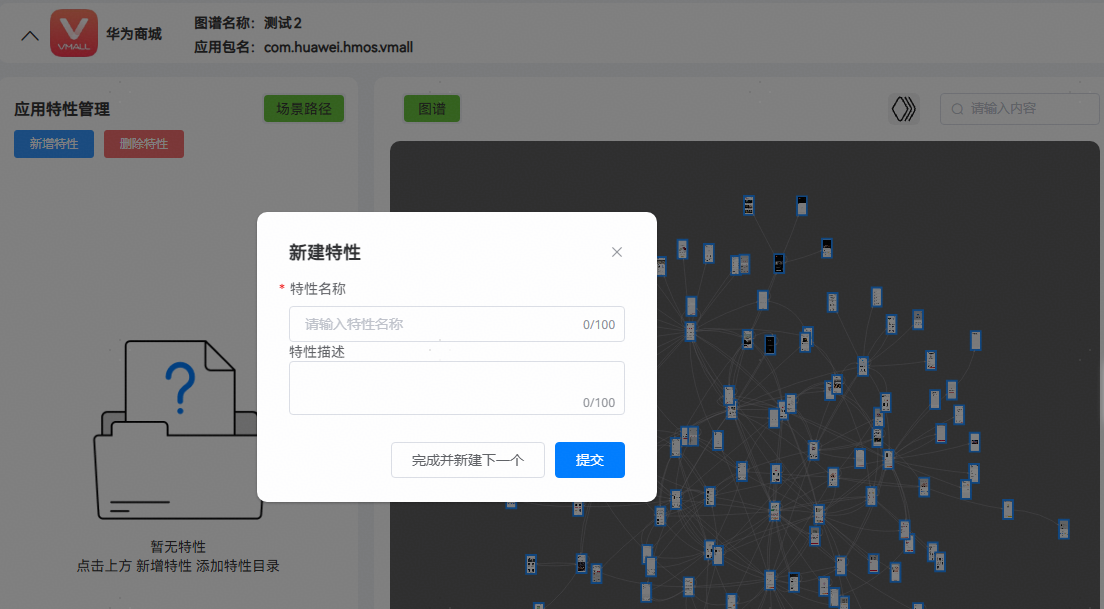1104x609 pixels.
Task: Click the 应用特性管理 panel heading
Action: (62, 109)
